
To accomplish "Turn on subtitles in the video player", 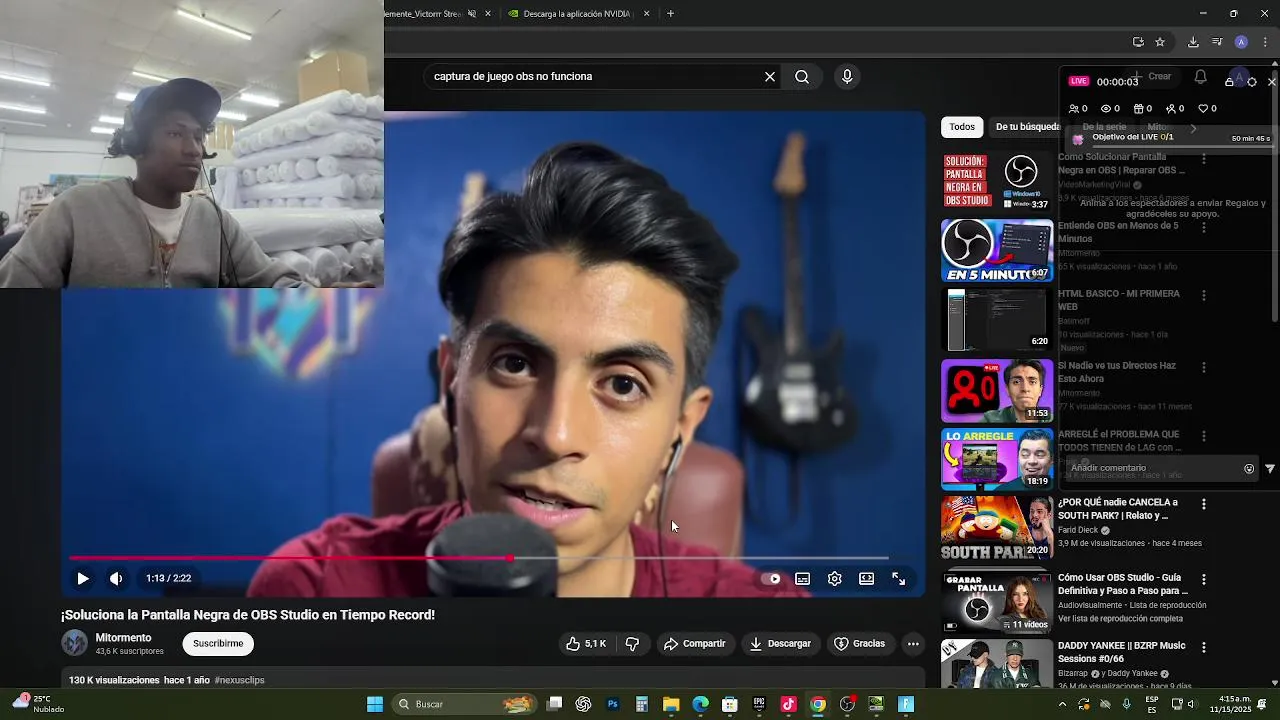I will (802, 578).
